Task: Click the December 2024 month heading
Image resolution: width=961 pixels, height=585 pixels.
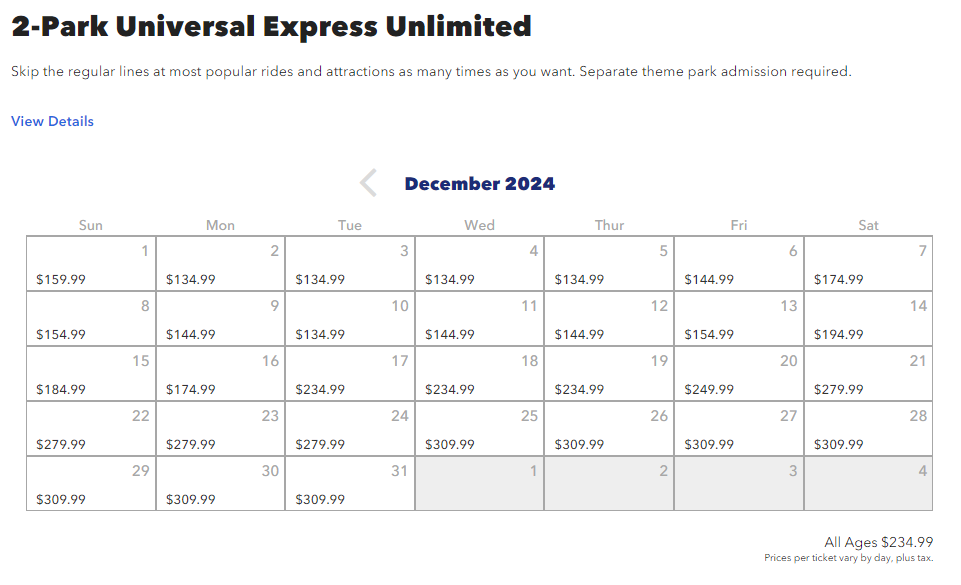Action: click(x=479, y=184)
